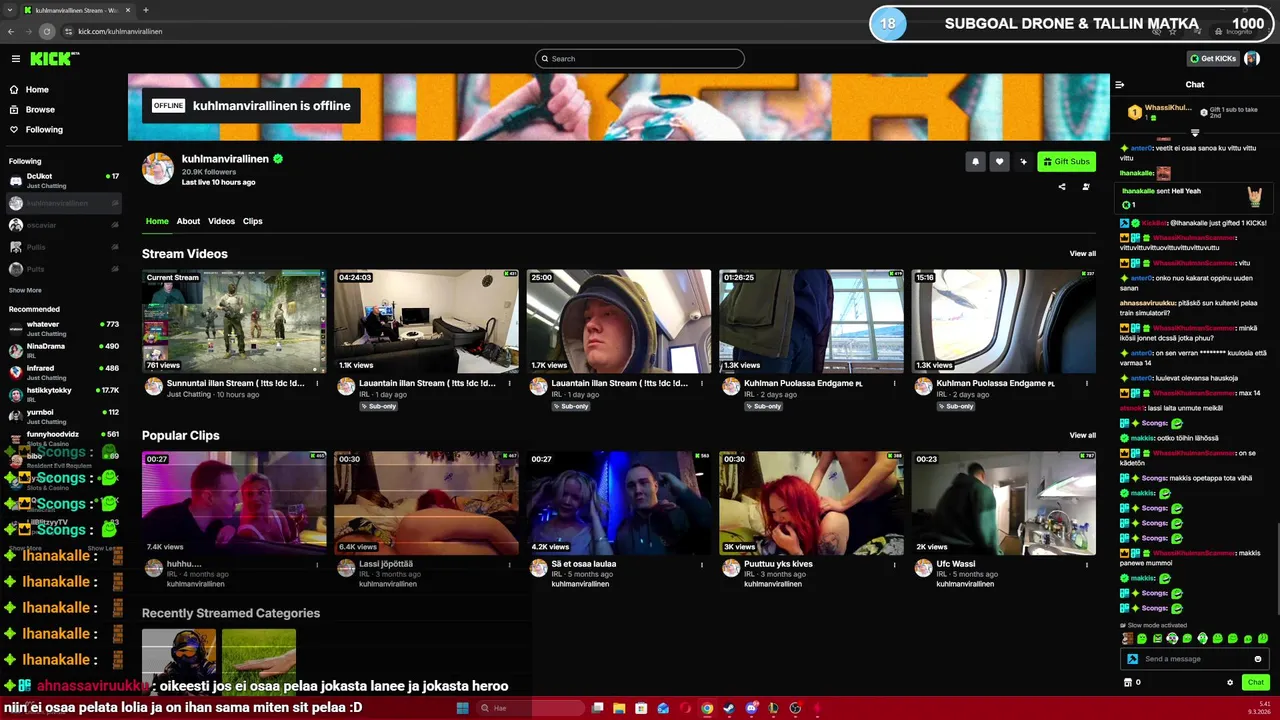Viewport: 1280px width, 720px height.
Task: Reload the page with browser refresh
Action: pyautogui.click(x=46, y=31)
